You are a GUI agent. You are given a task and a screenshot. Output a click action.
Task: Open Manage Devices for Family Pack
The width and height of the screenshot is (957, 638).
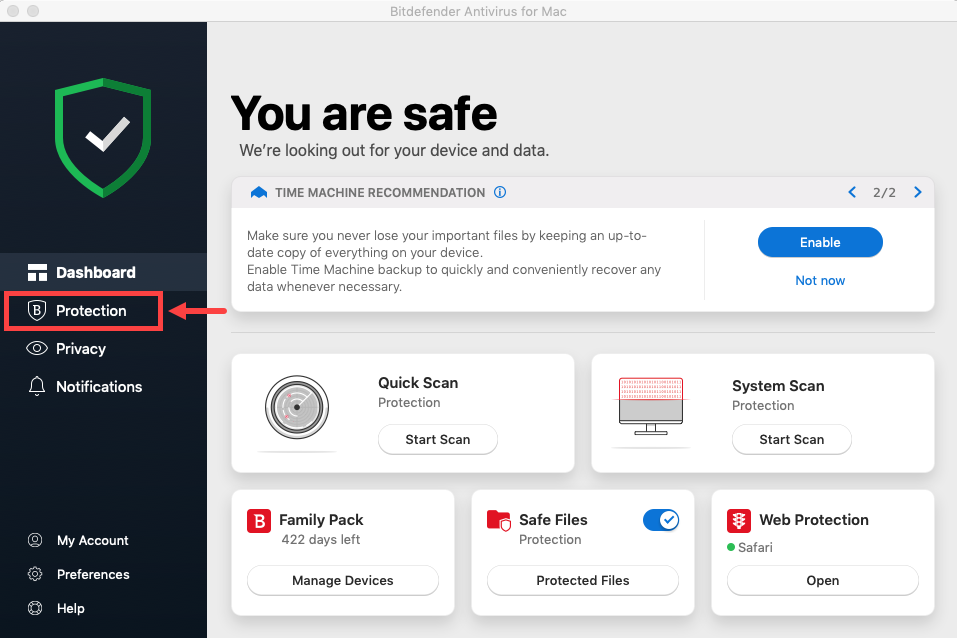coord(342,580)
